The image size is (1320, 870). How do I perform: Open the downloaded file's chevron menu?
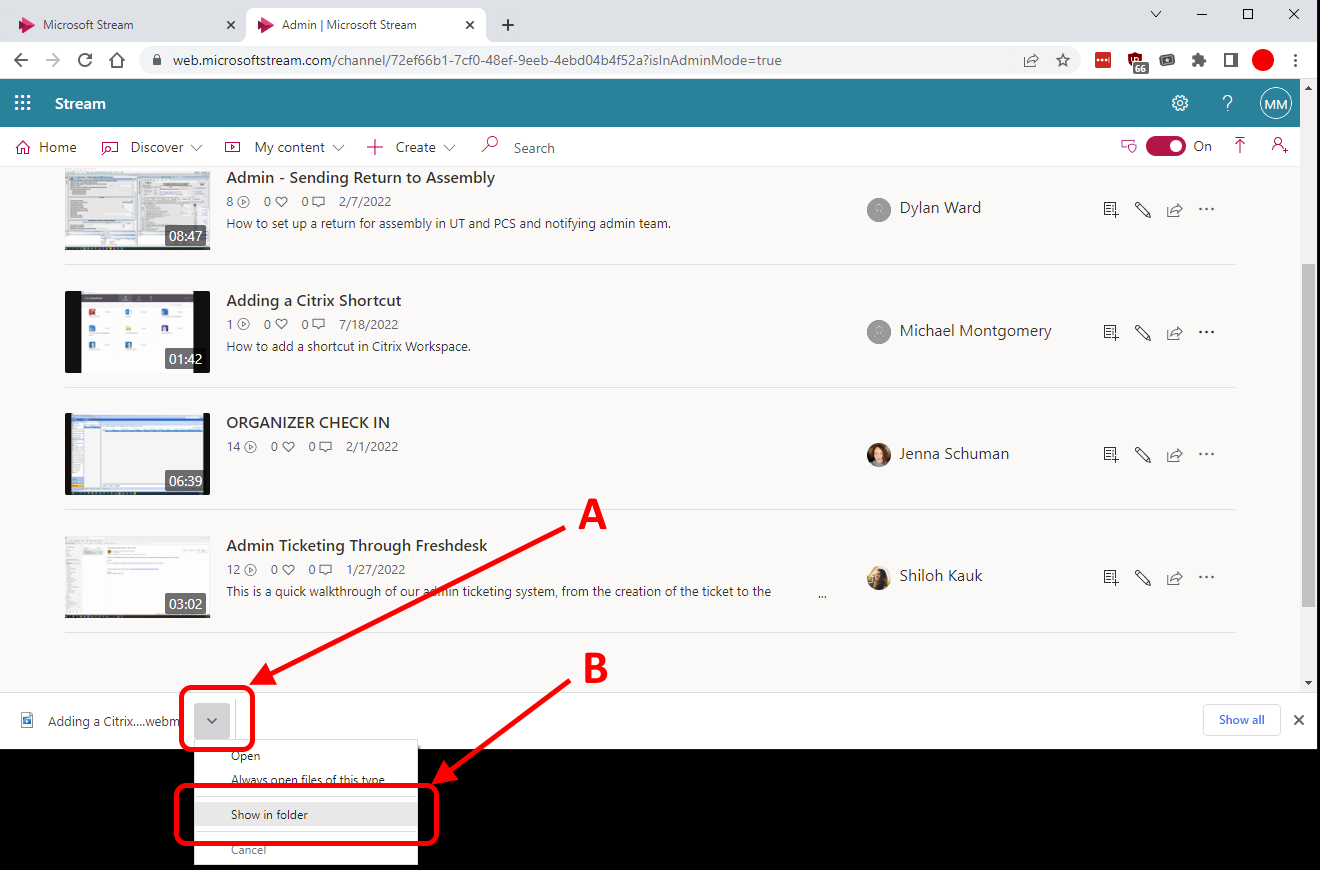click(x=212, y=721)
